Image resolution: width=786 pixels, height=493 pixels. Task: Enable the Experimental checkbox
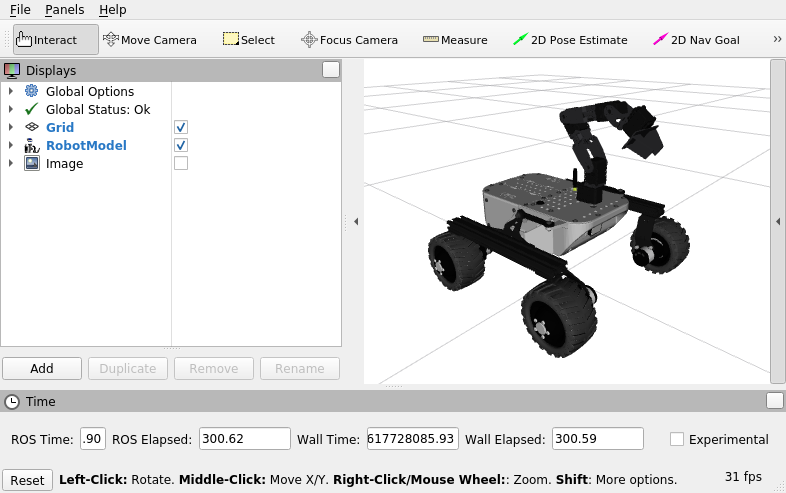(677, 439)
